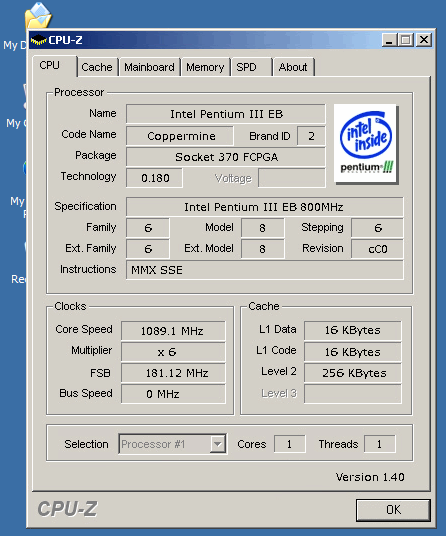446x536 pixels.
Task: Click the L1 Data '16 KBytes' field
Action: click(353, 330)
